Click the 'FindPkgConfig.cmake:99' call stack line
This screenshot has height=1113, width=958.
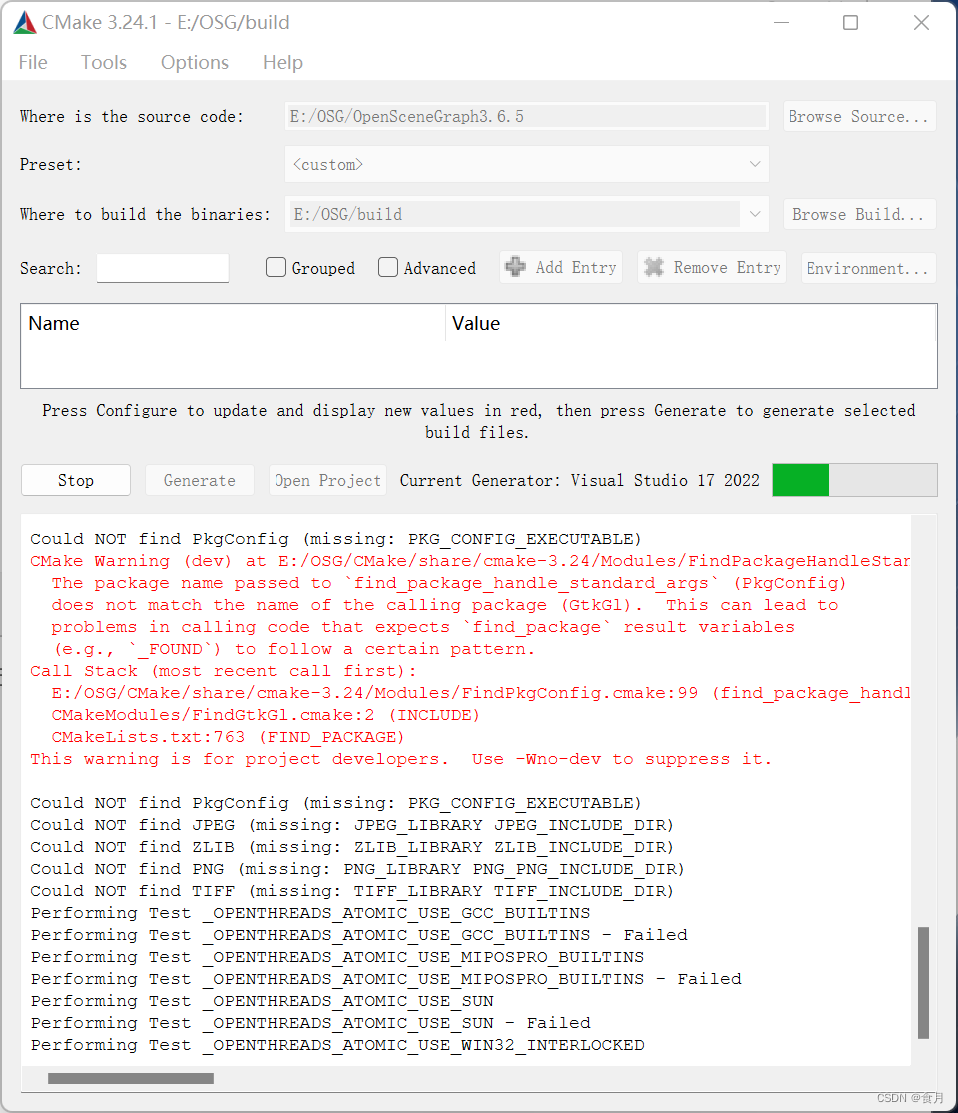point(480,693)
